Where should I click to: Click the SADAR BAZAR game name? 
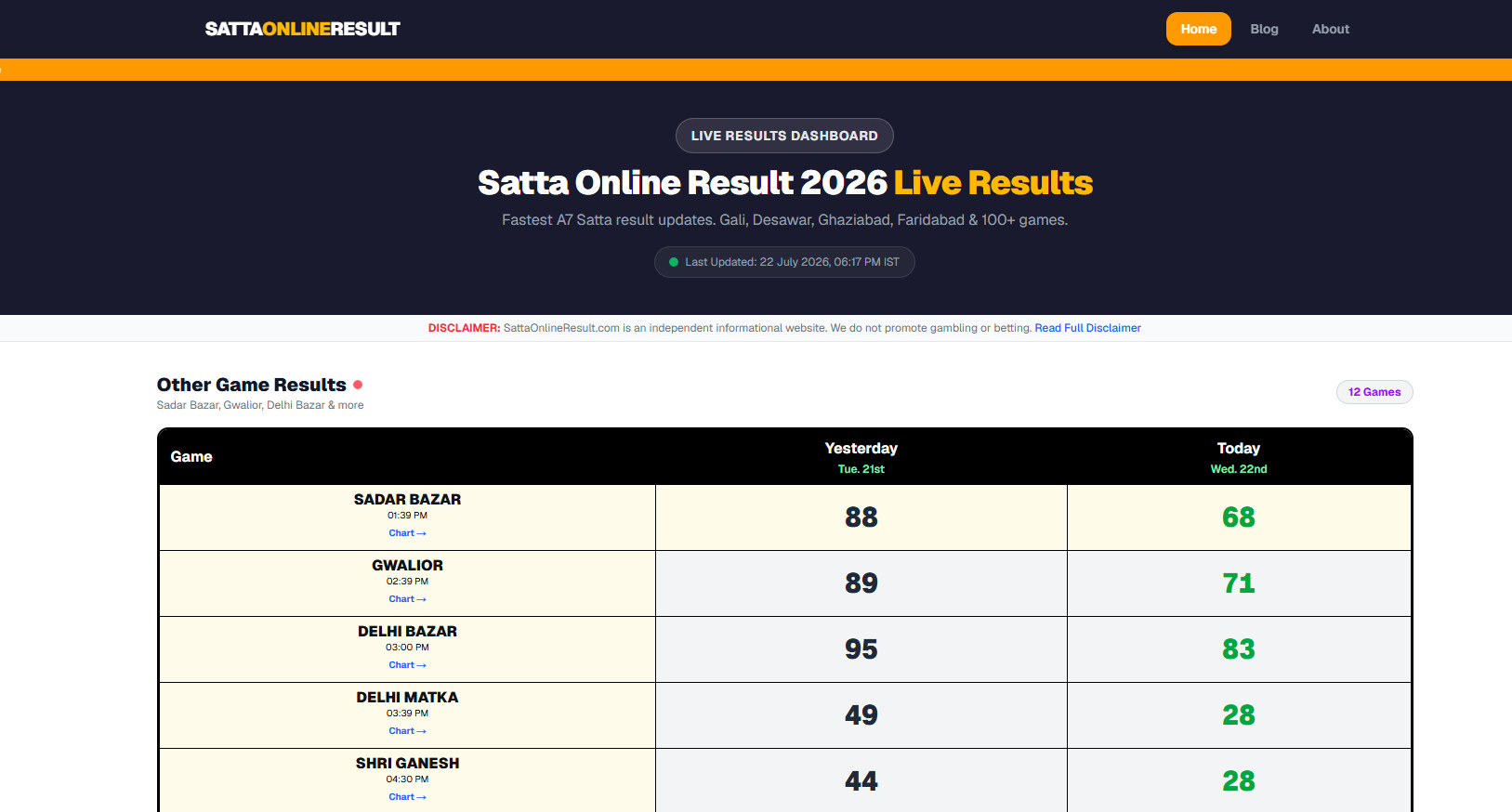point(407,499)
